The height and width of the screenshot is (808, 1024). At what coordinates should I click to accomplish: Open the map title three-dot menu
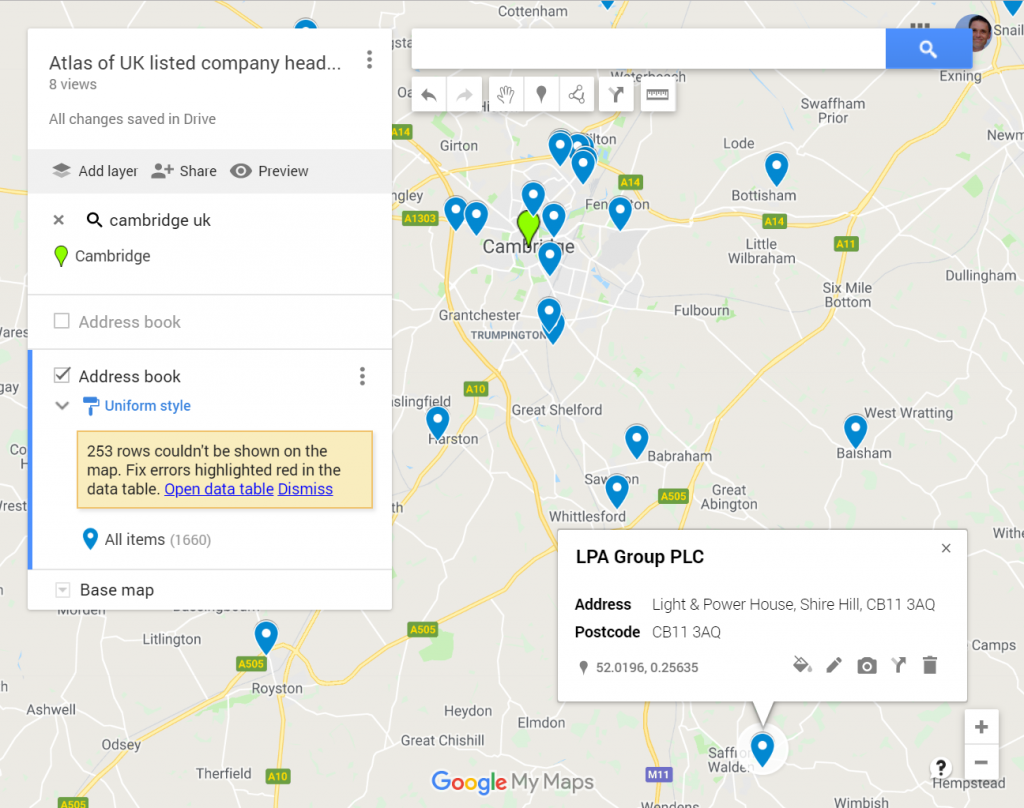pos(370,60)
